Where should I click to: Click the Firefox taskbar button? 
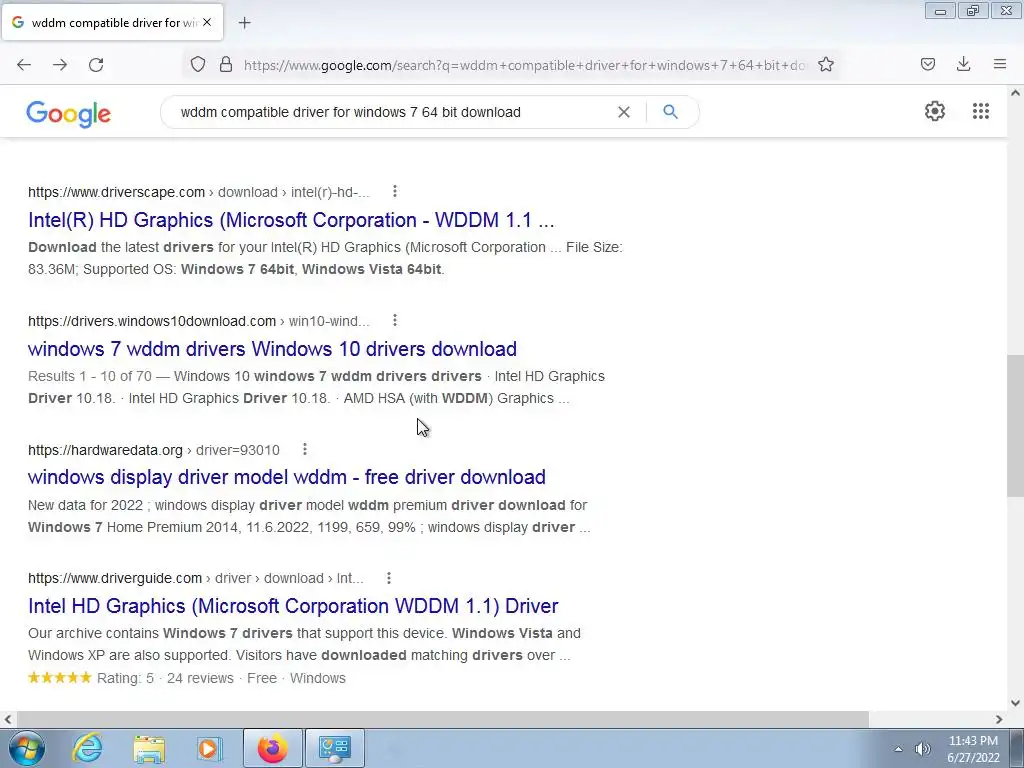point(272,748)
